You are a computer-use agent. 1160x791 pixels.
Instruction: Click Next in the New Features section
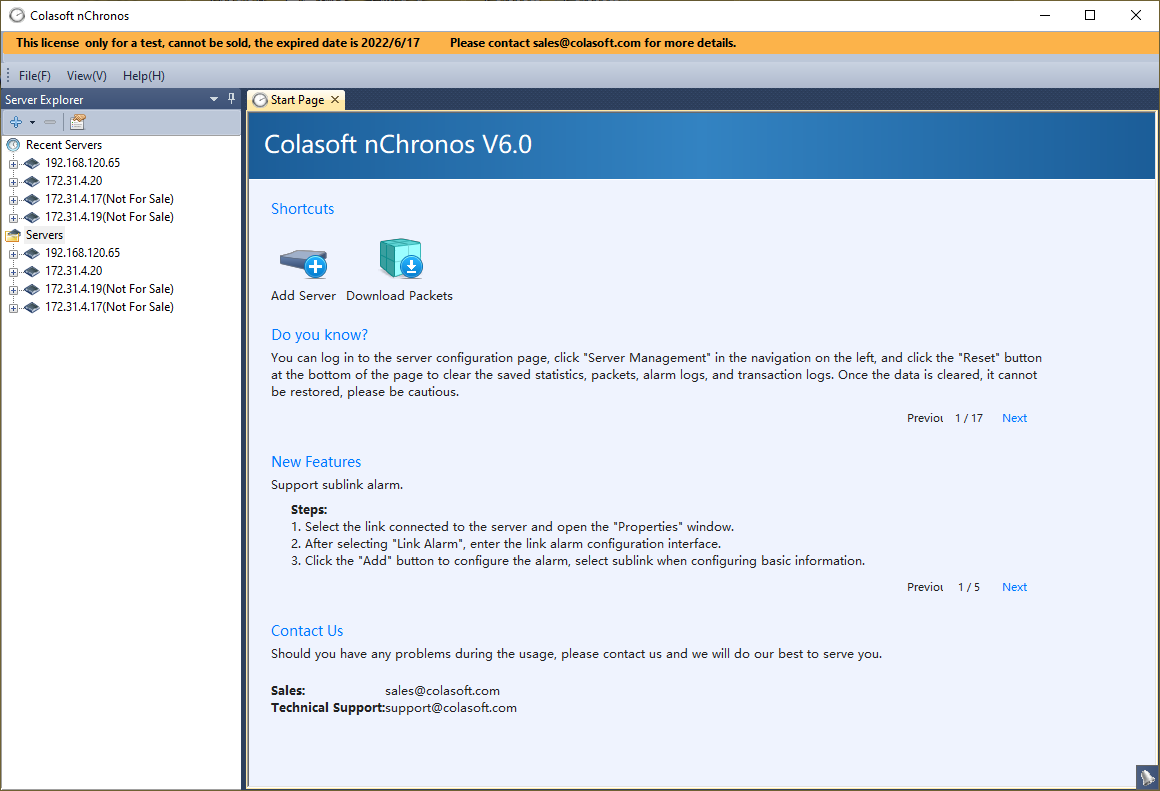(1014, 587)
